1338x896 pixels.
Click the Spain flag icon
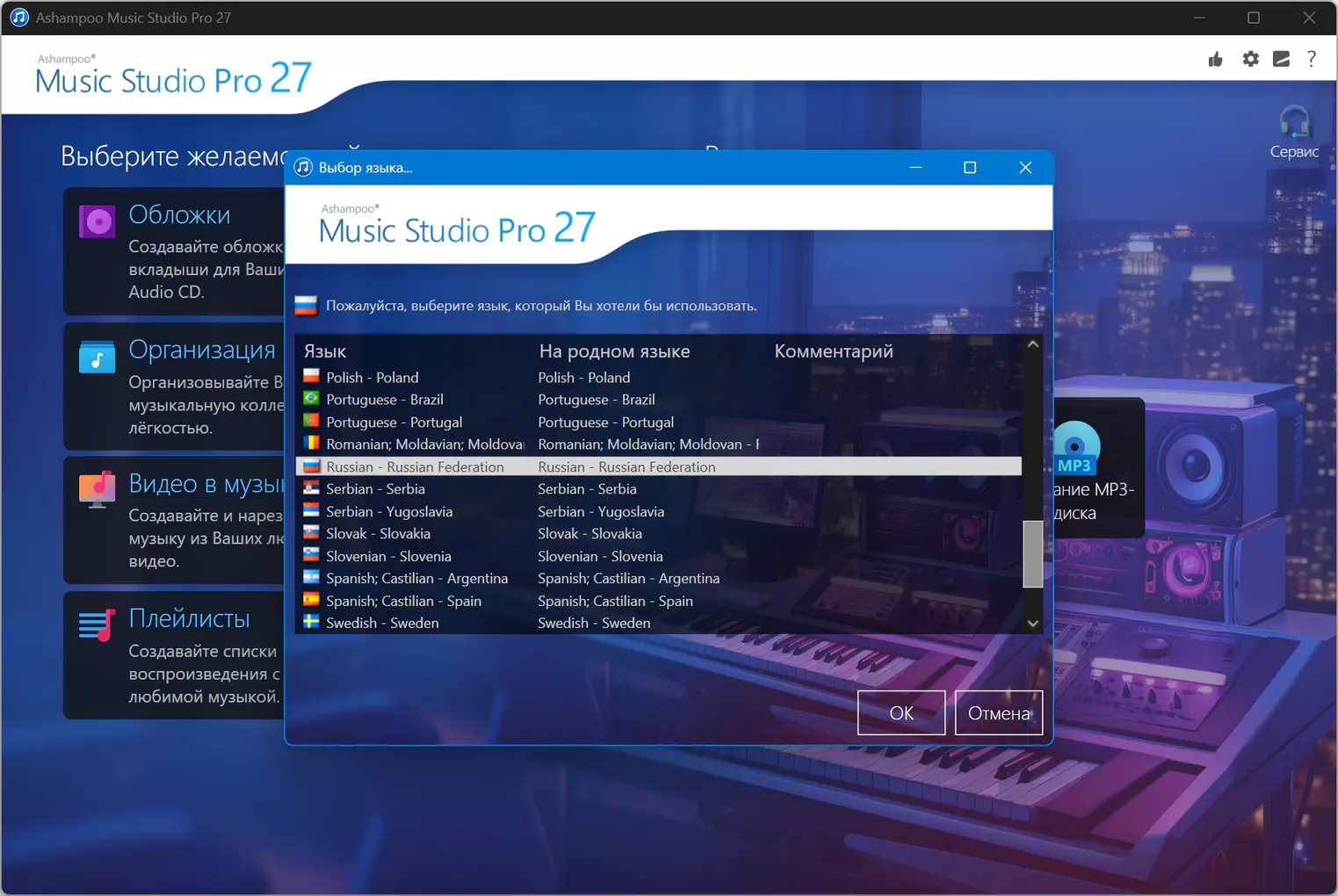coord(311,600)
